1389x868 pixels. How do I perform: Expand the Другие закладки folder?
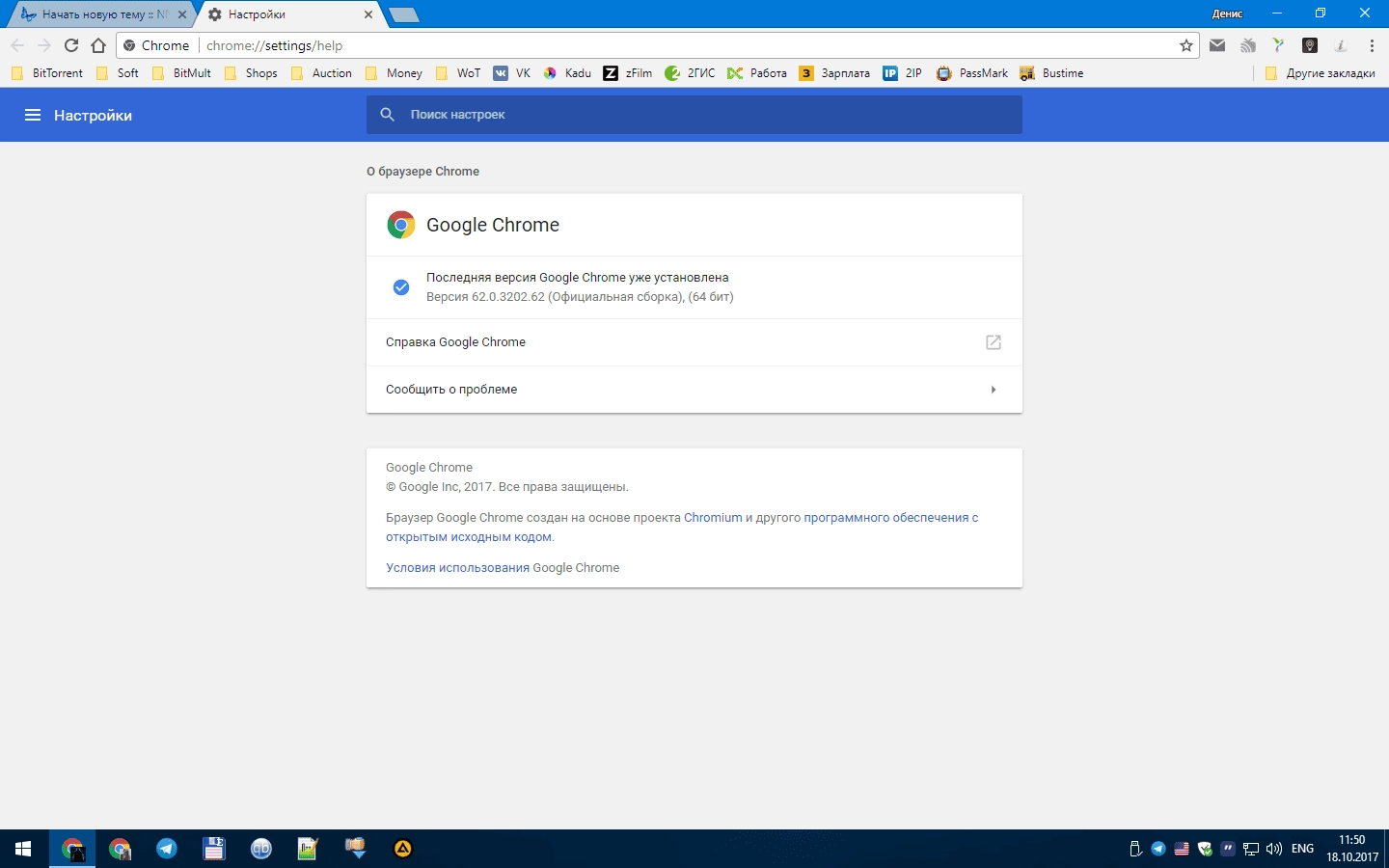(1321, 73)
